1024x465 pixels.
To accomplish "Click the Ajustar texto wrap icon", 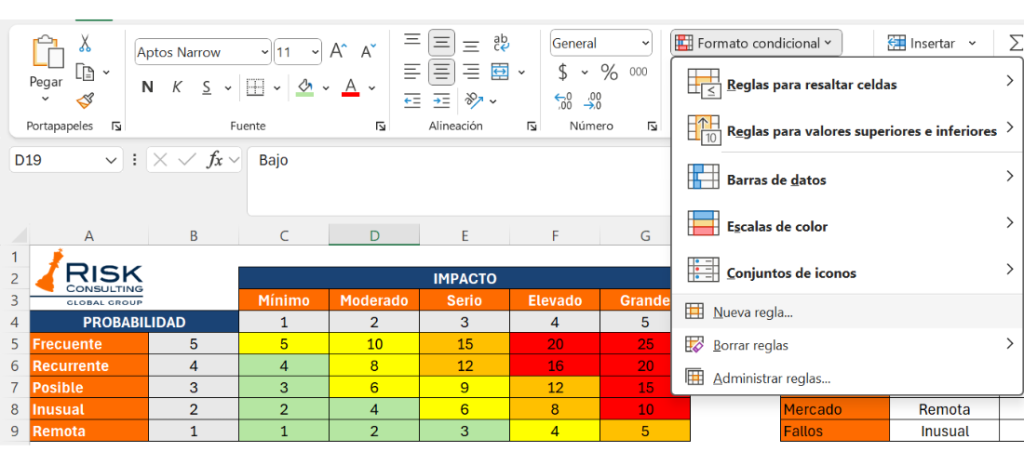I will [x=502, y=42].
